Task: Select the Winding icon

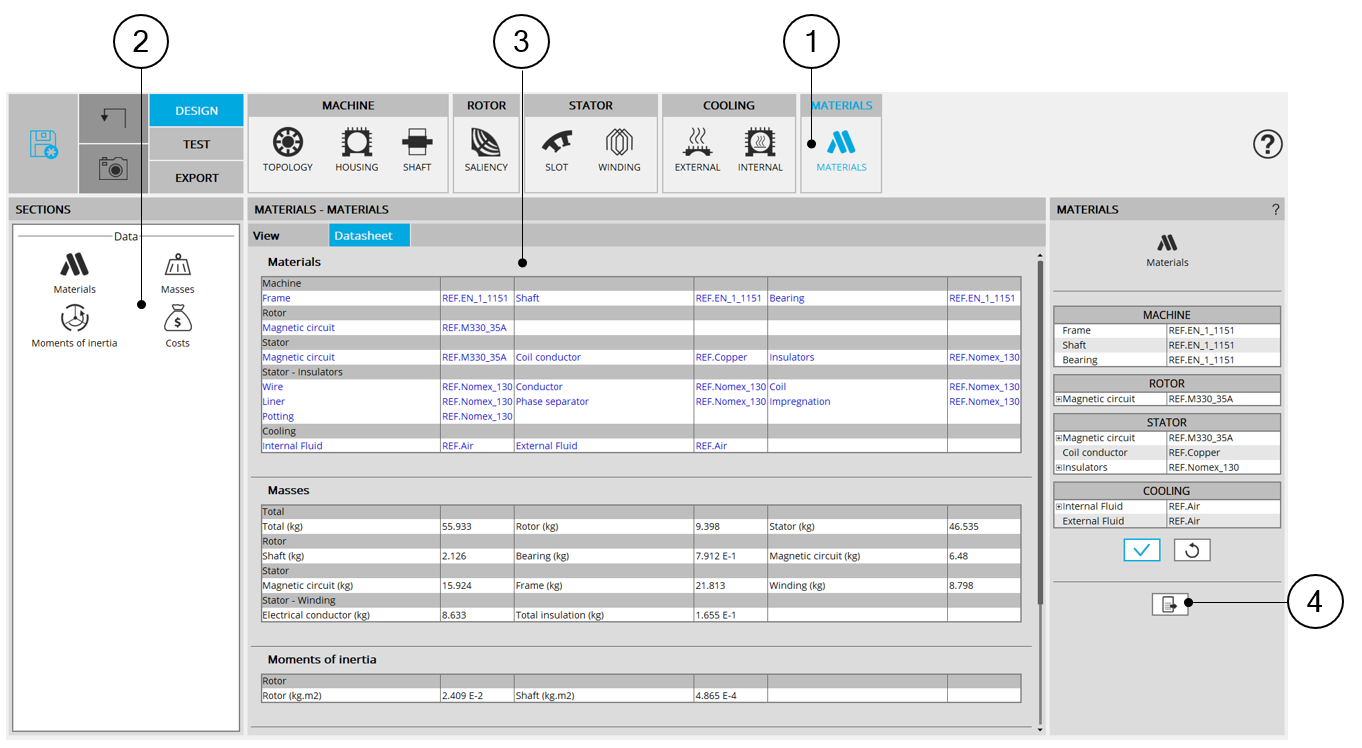Action: [619, 143]
